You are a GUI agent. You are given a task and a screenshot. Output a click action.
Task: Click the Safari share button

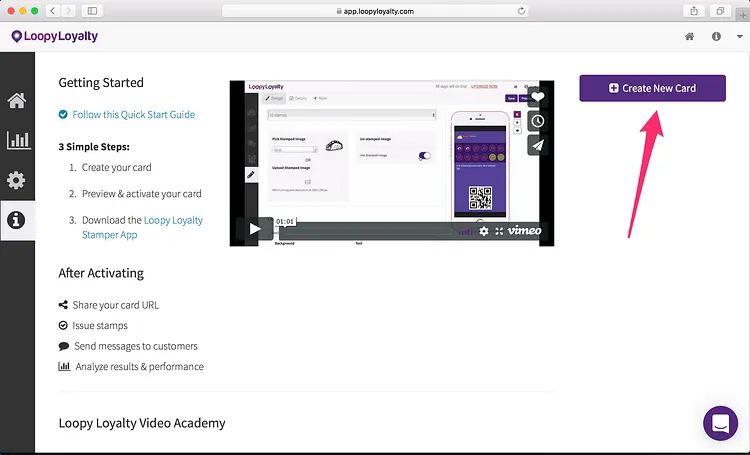click(x=694, y=11)
